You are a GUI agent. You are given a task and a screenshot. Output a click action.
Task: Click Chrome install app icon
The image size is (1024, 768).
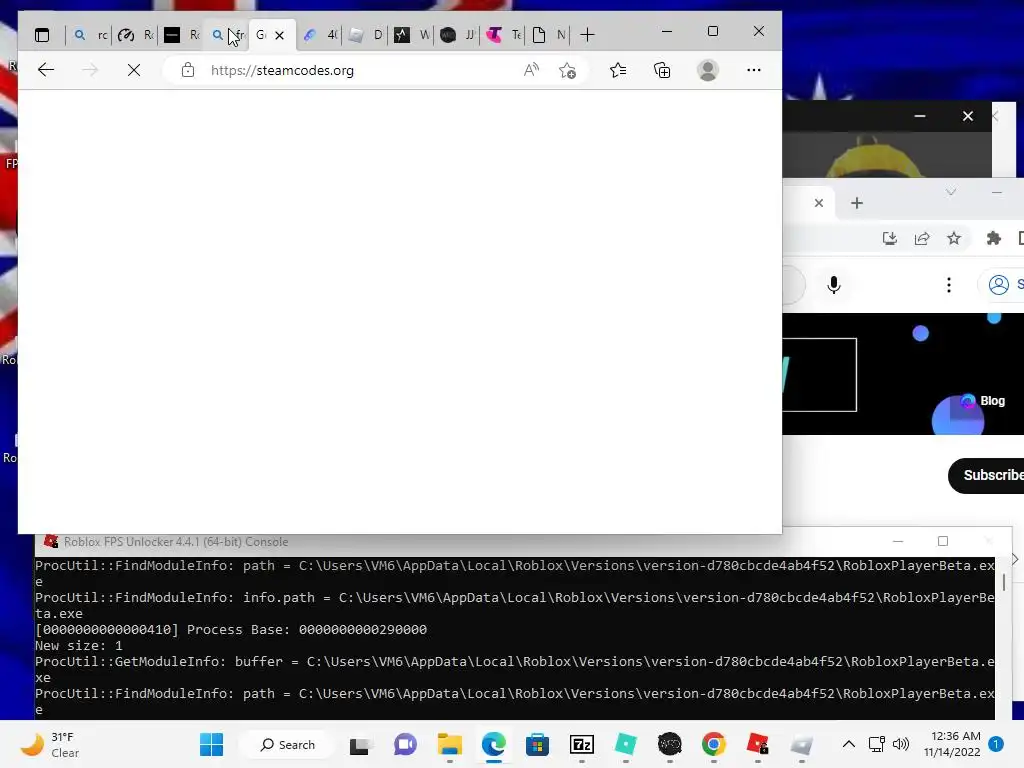click(x=889, y=238)
